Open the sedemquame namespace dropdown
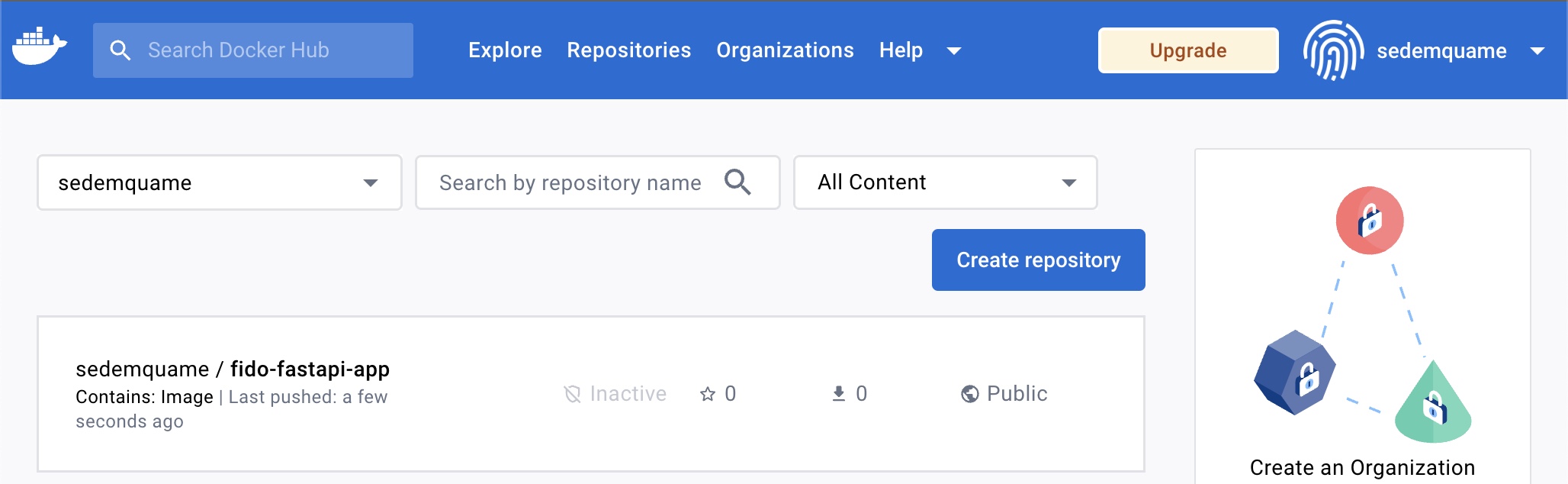The width and height of the screenshot is (1568, 484). (x=220, y=182)
